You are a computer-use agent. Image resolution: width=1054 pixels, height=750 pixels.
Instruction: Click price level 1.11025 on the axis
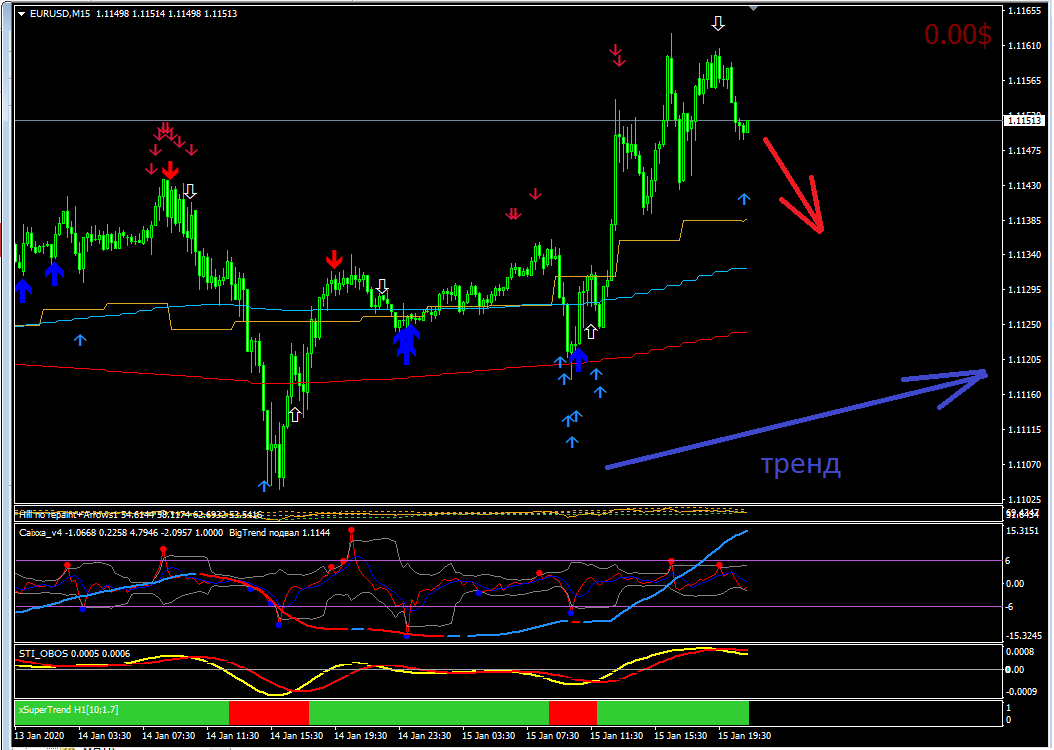[x=1024, y=499]
